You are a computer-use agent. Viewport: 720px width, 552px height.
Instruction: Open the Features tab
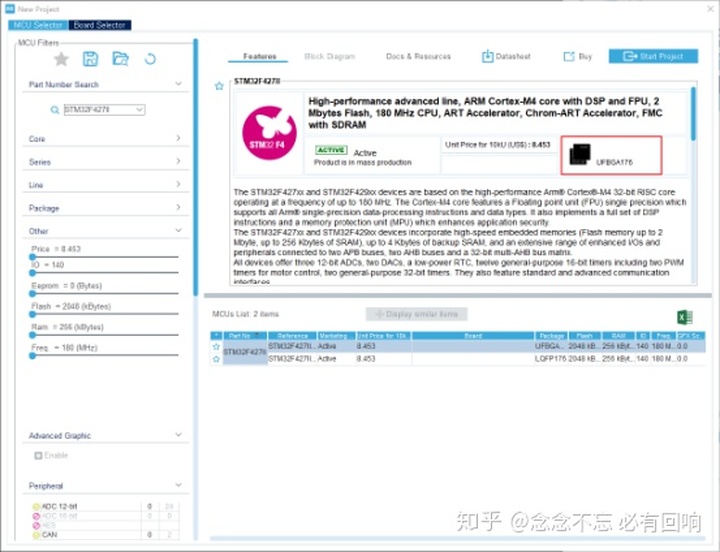pos(259,56)
